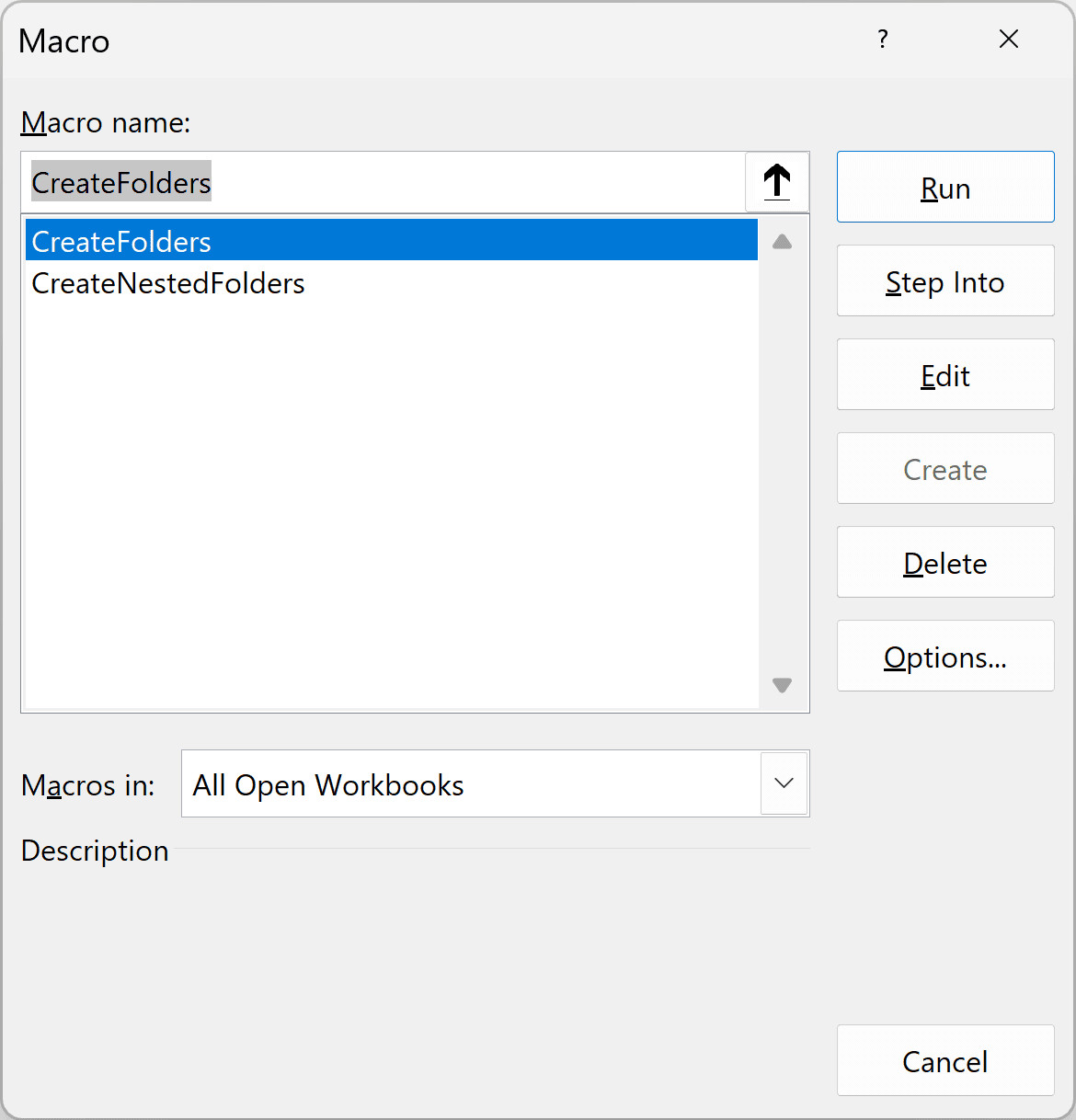Screen dimensions: 1076x1120
Task: Run the CreateFolders macro
Action: 944,187
